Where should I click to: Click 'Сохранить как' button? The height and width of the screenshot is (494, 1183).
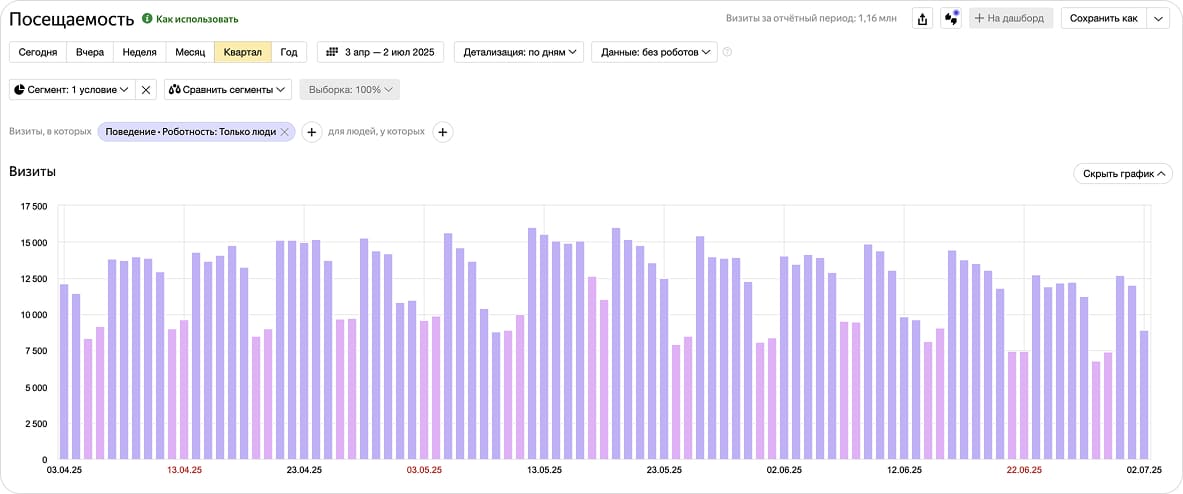(x=1103, y=18)
